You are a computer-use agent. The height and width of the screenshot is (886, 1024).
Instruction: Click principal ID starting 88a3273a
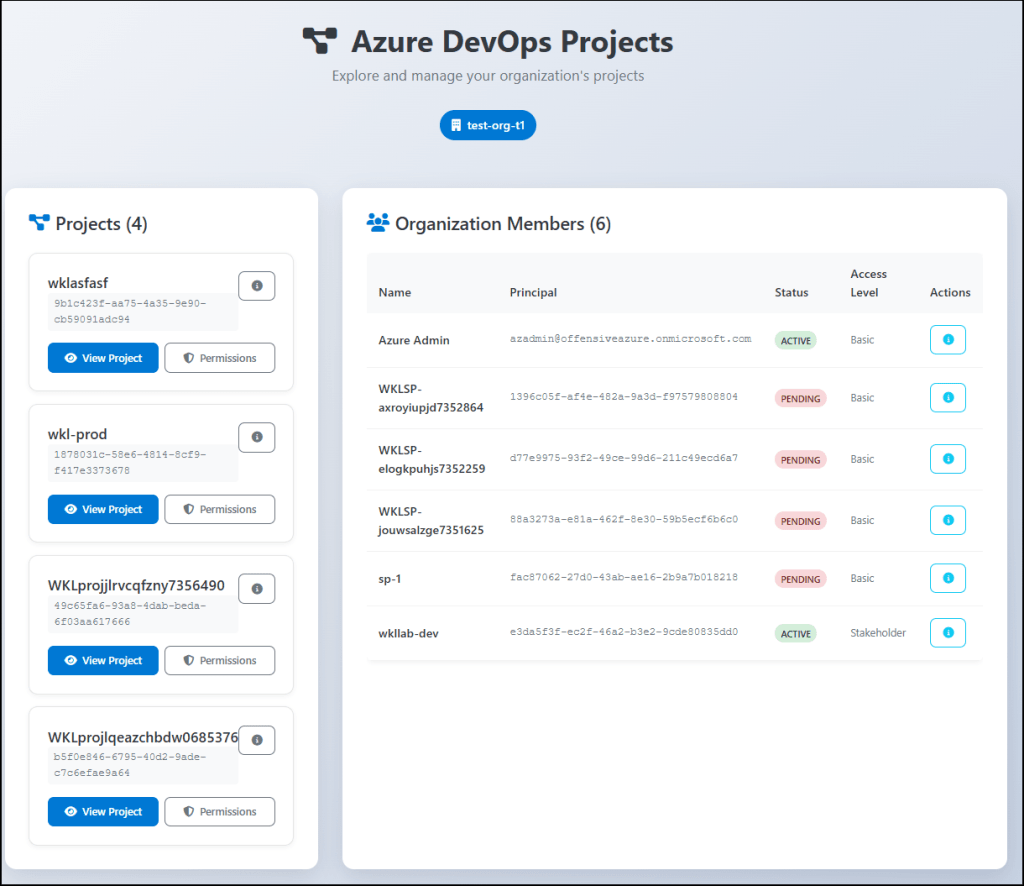[624, 520]
